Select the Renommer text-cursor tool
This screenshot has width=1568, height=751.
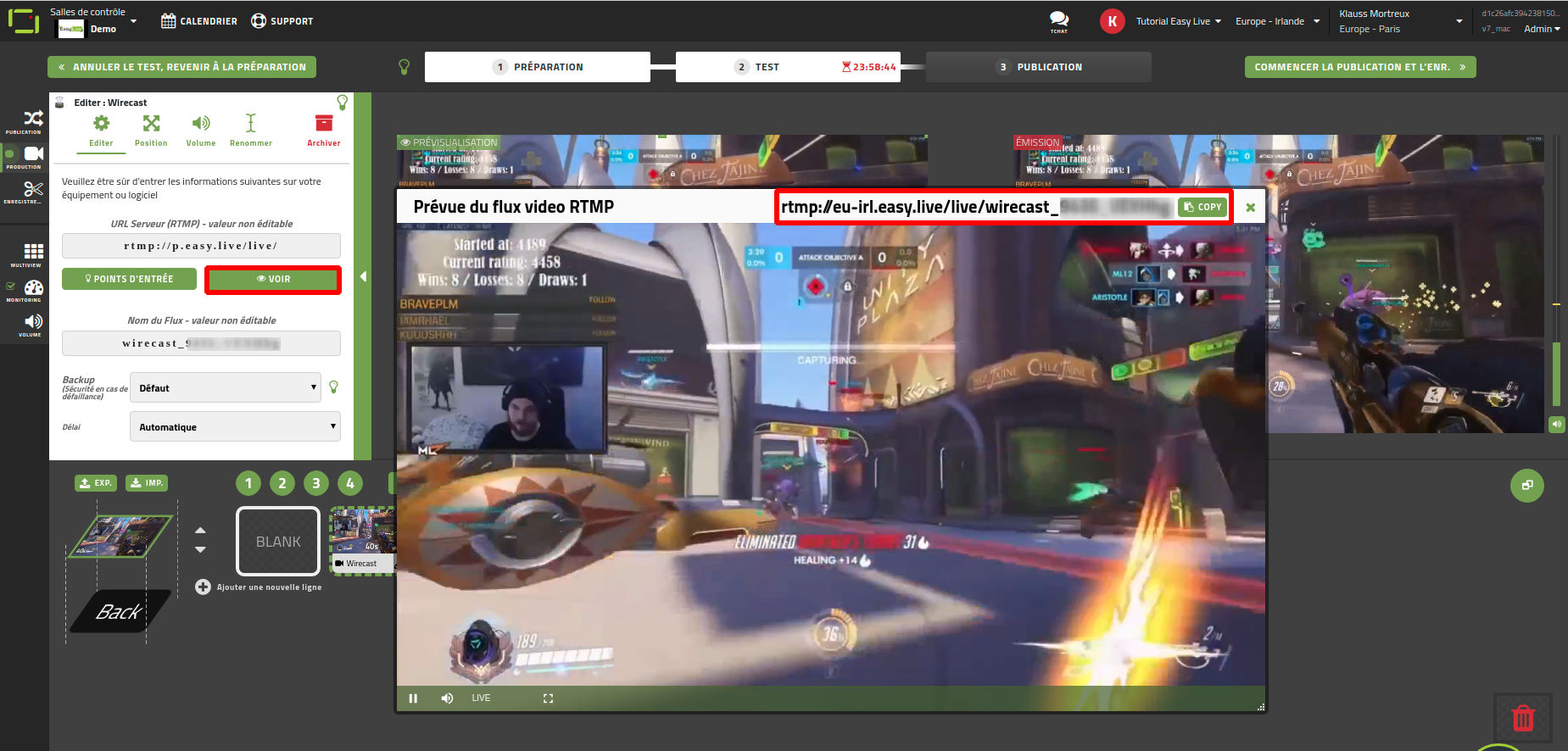(251, 131)
